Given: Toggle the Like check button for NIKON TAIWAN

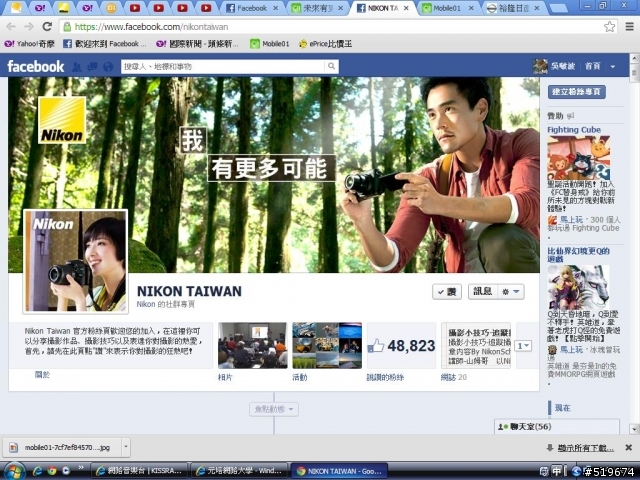Looking at the screenshot, I should (447, 292).
